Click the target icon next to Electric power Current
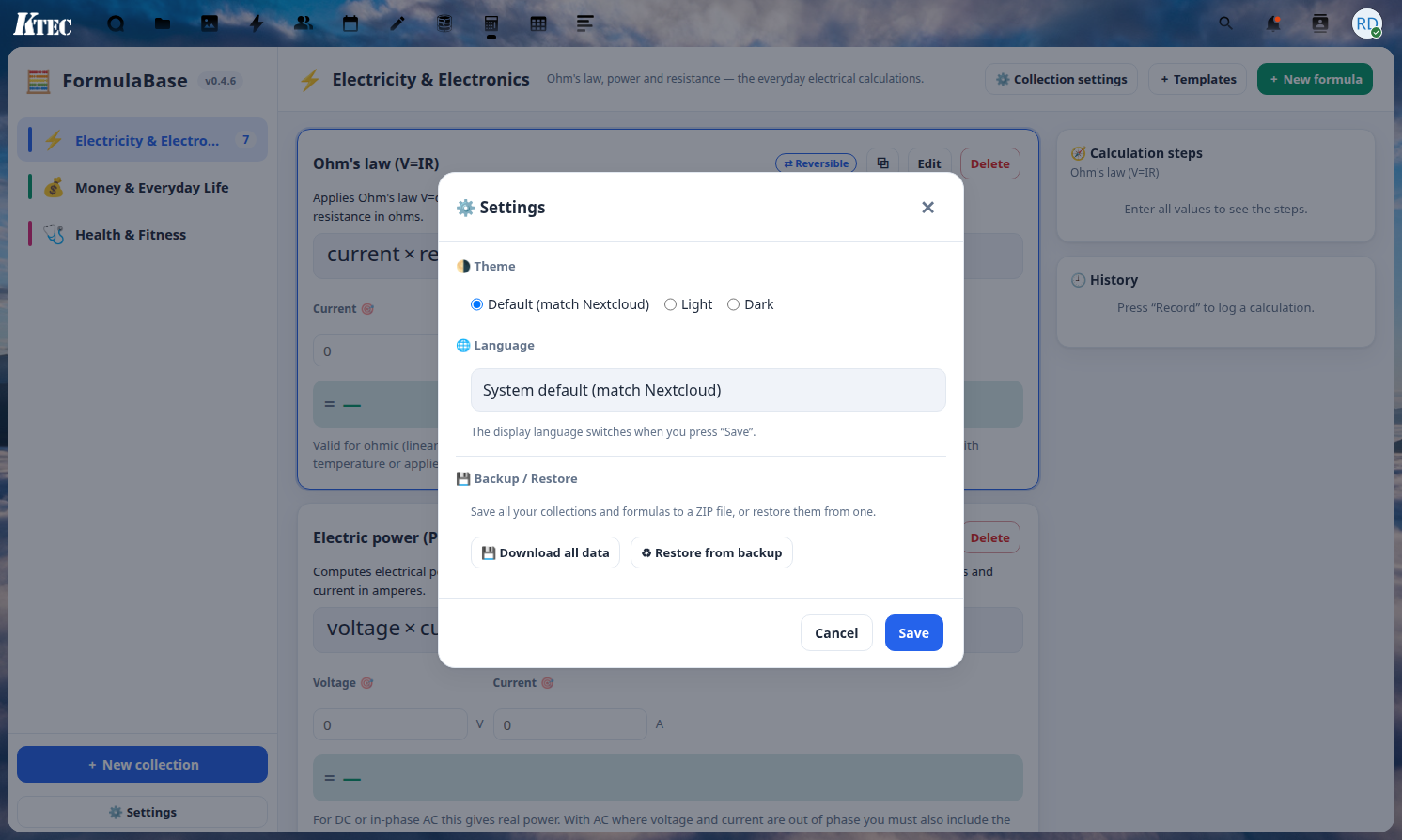 pyautogui.click(x=548, y=683)
